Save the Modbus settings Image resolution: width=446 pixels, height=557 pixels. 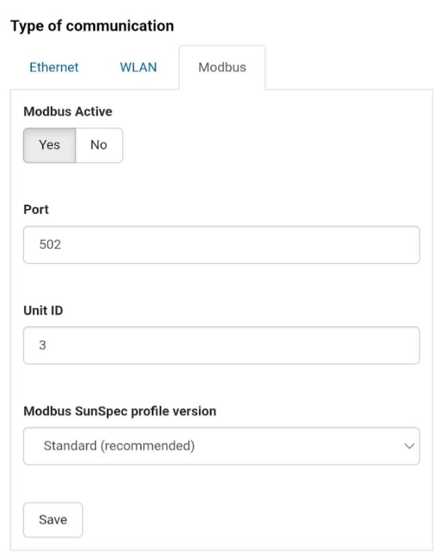coord(53,520)
